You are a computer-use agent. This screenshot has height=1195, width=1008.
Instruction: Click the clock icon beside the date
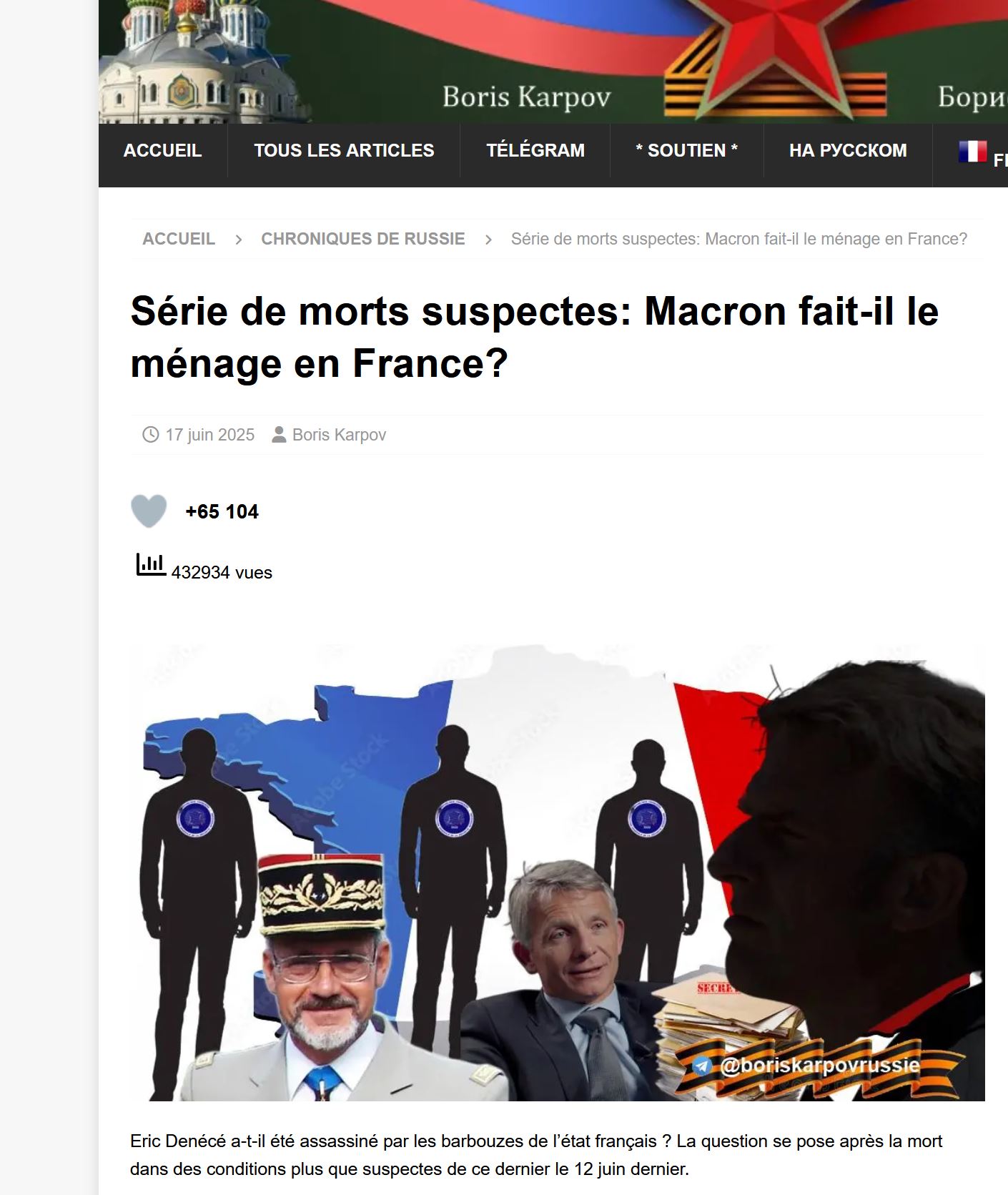point(151,435)
